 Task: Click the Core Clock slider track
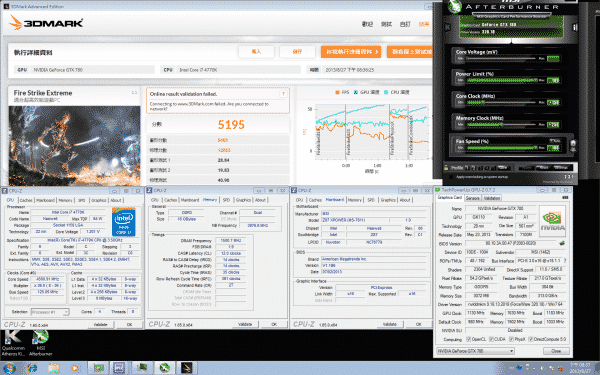(x=501, y=103)
